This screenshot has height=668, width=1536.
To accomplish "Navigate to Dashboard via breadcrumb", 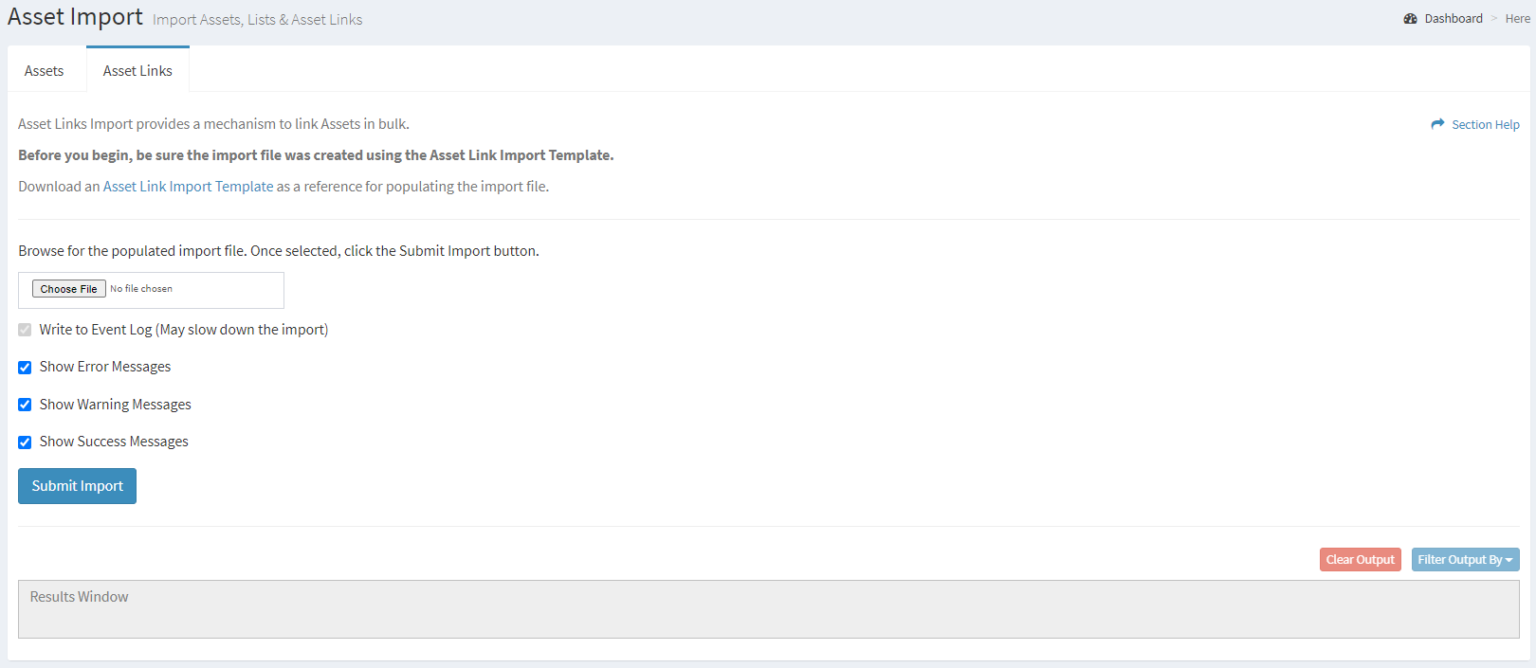I will coord(1453,18).
